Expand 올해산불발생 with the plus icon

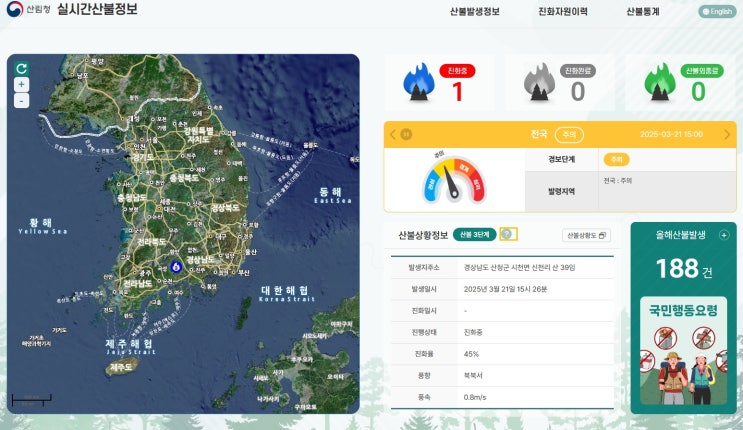[724, 235]
